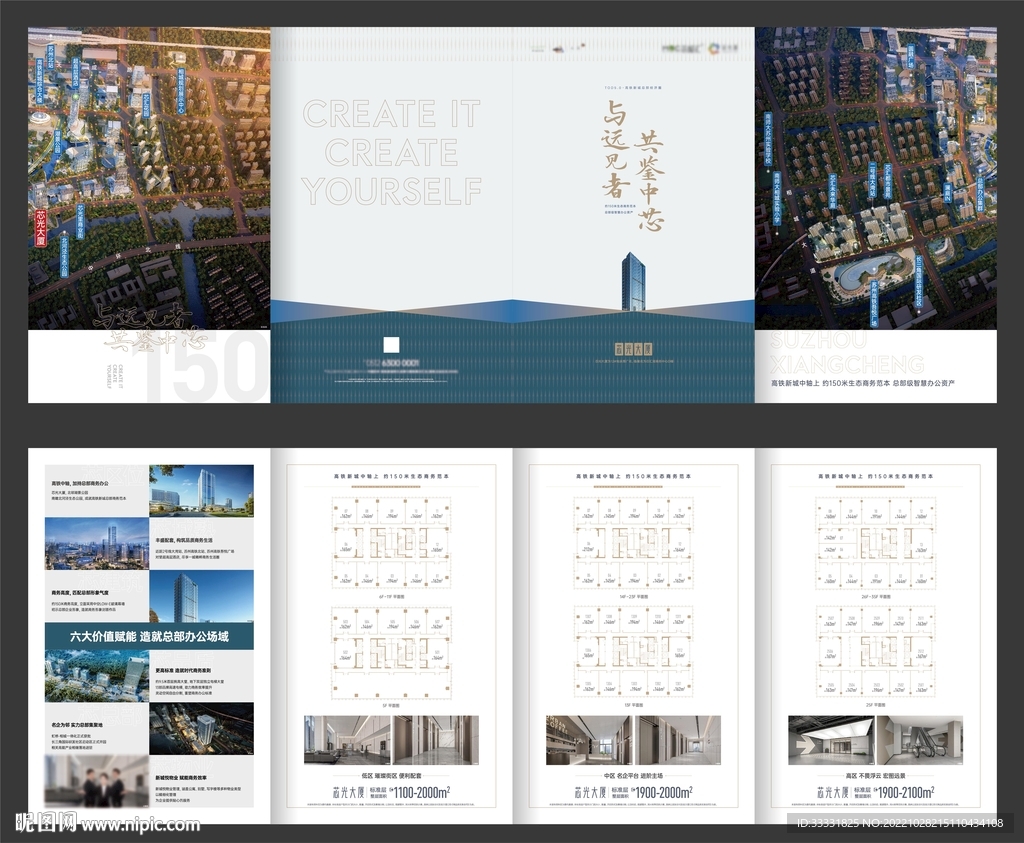Image resolution: width=1024 pixels, height=843 pixels.
Task: Open the night aerial tower image beside 名企为邻
Action: click(x=201, y=729)
